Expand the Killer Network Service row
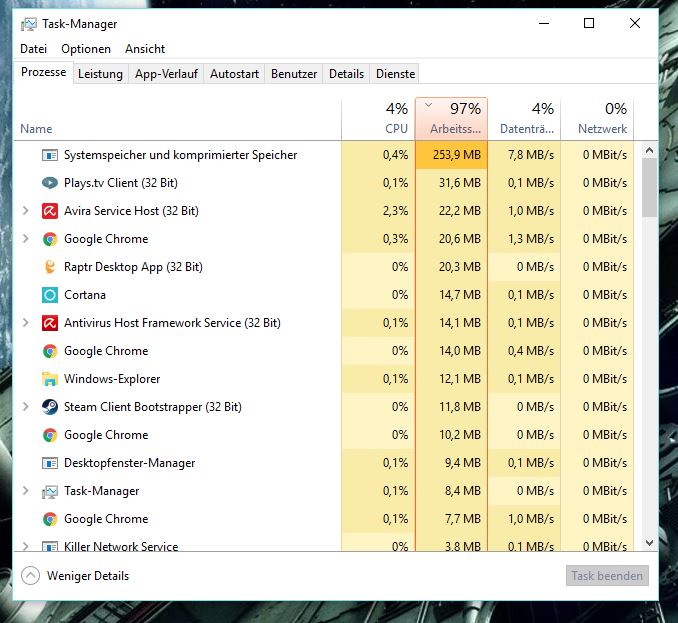 coord(26,546)
